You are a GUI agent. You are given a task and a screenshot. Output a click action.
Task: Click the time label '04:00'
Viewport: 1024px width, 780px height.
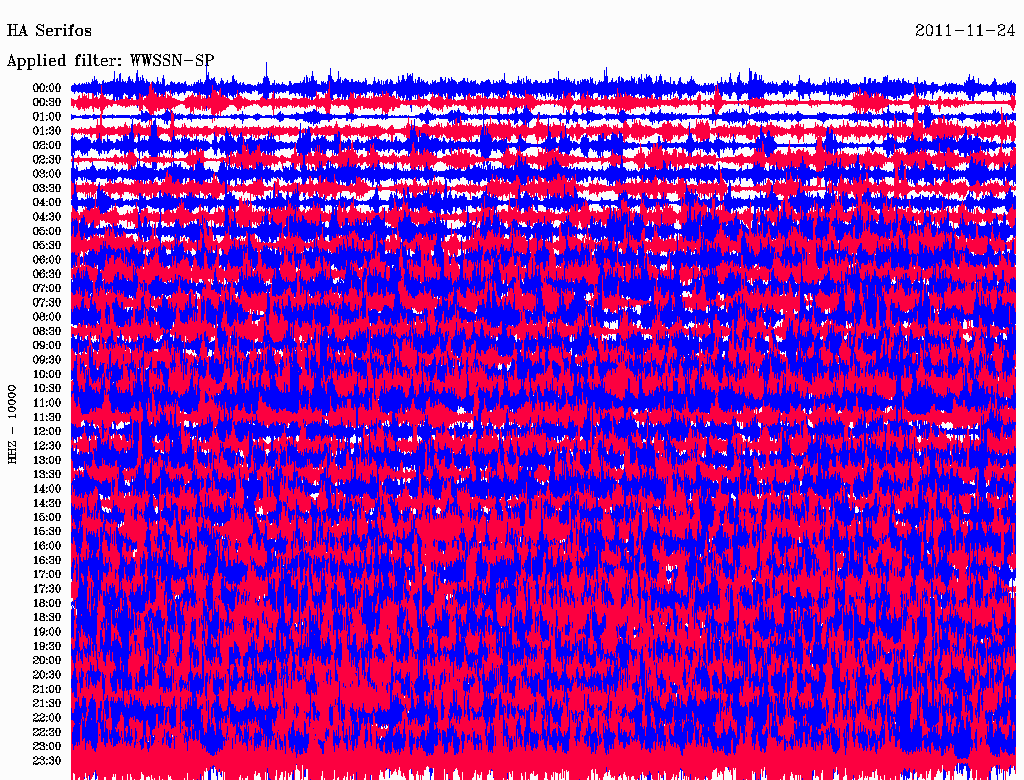point(47,203)
